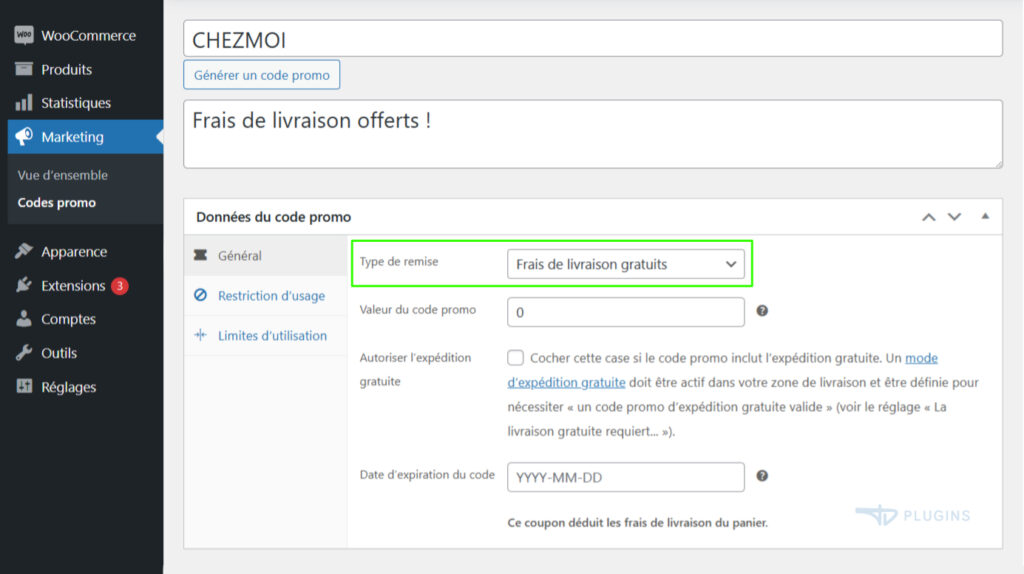This screenshot has width=1024, height=574.
Task: Click the date d'expiration input field
Action: click(x=626, y=477)
